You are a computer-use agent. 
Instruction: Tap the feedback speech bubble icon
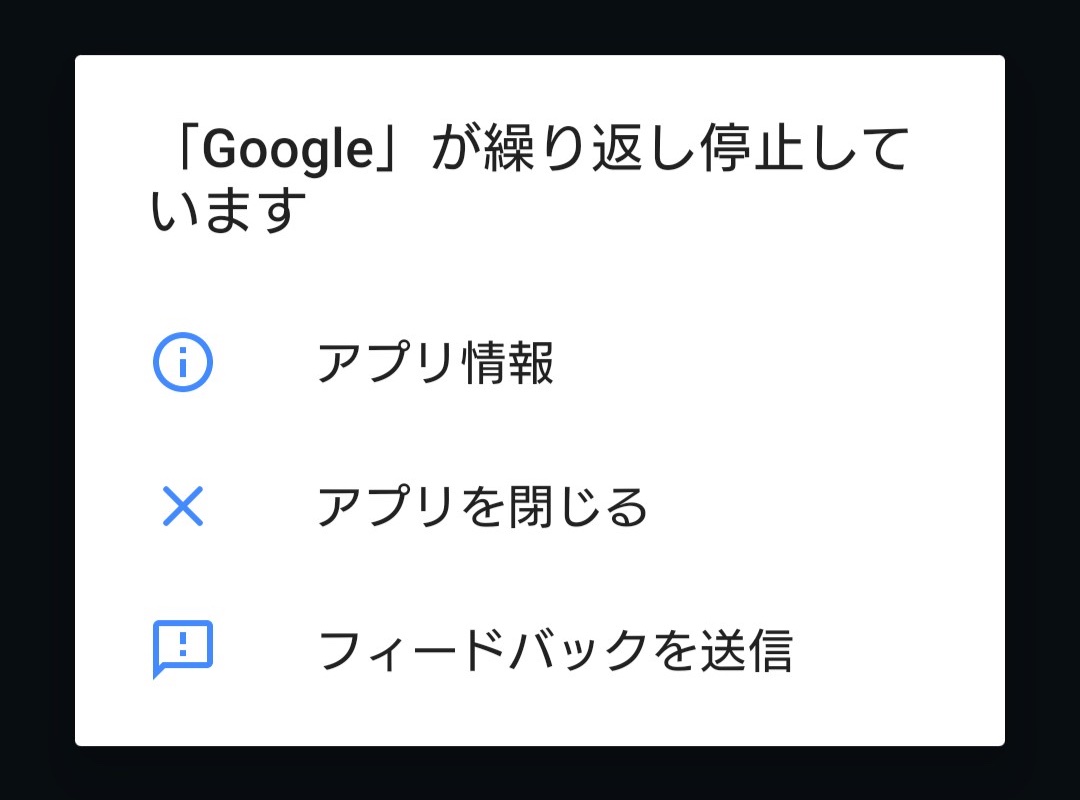click(183, 649)
